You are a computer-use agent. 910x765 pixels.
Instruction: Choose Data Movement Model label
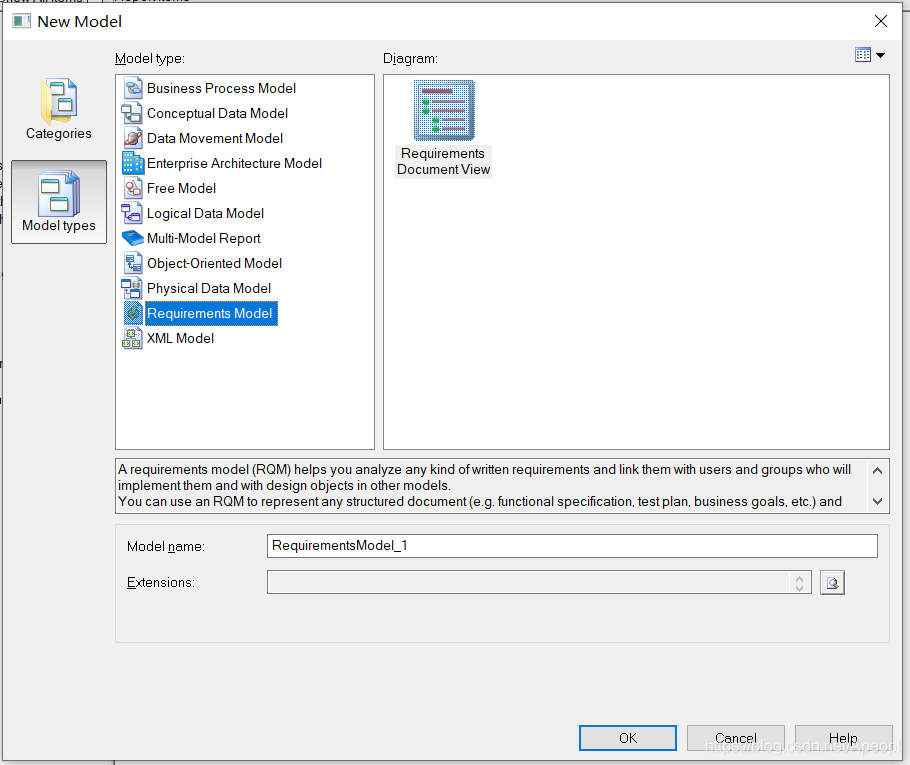tap(215, 138)
